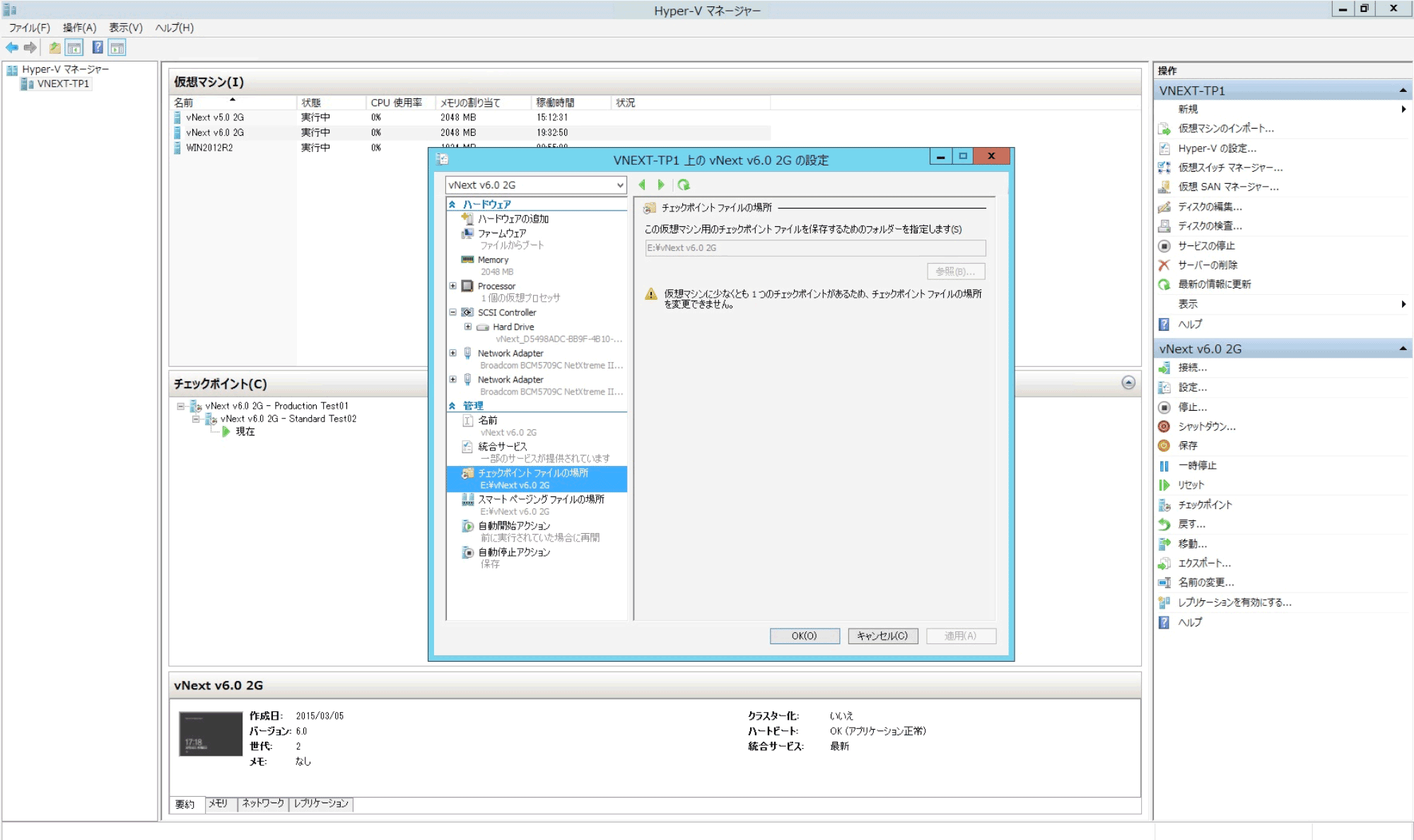Click the 参照(B) browse button
This screenshot has height=840, width=1414.
(956, 272)
